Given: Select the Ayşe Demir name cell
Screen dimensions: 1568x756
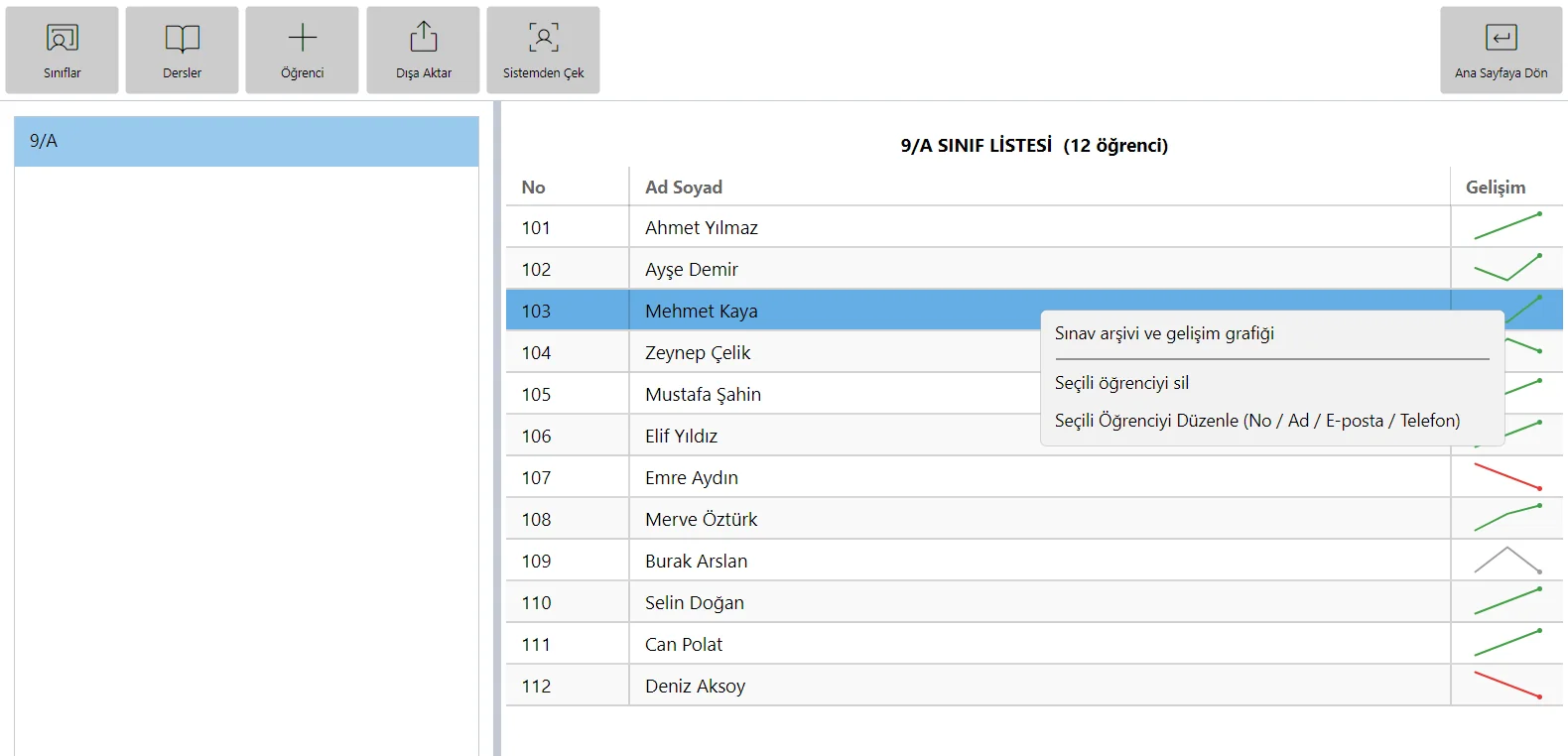Looking at the screenshot, I should 1039,269.
